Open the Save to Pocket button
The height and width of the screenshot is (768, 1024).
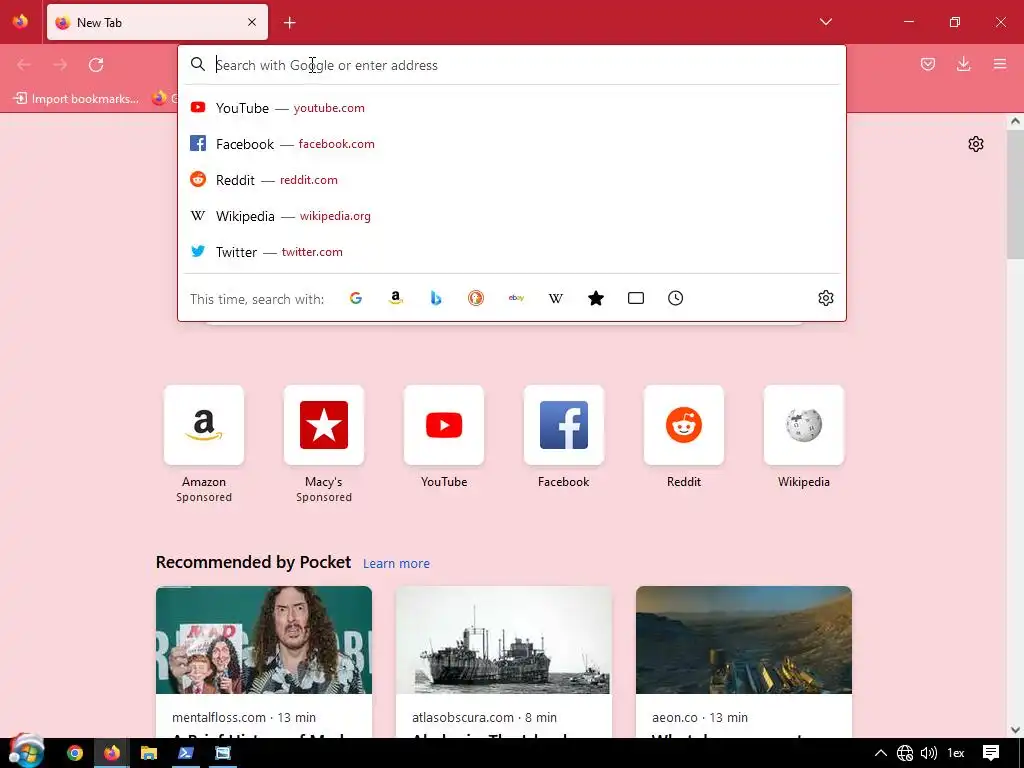[927, 64]
